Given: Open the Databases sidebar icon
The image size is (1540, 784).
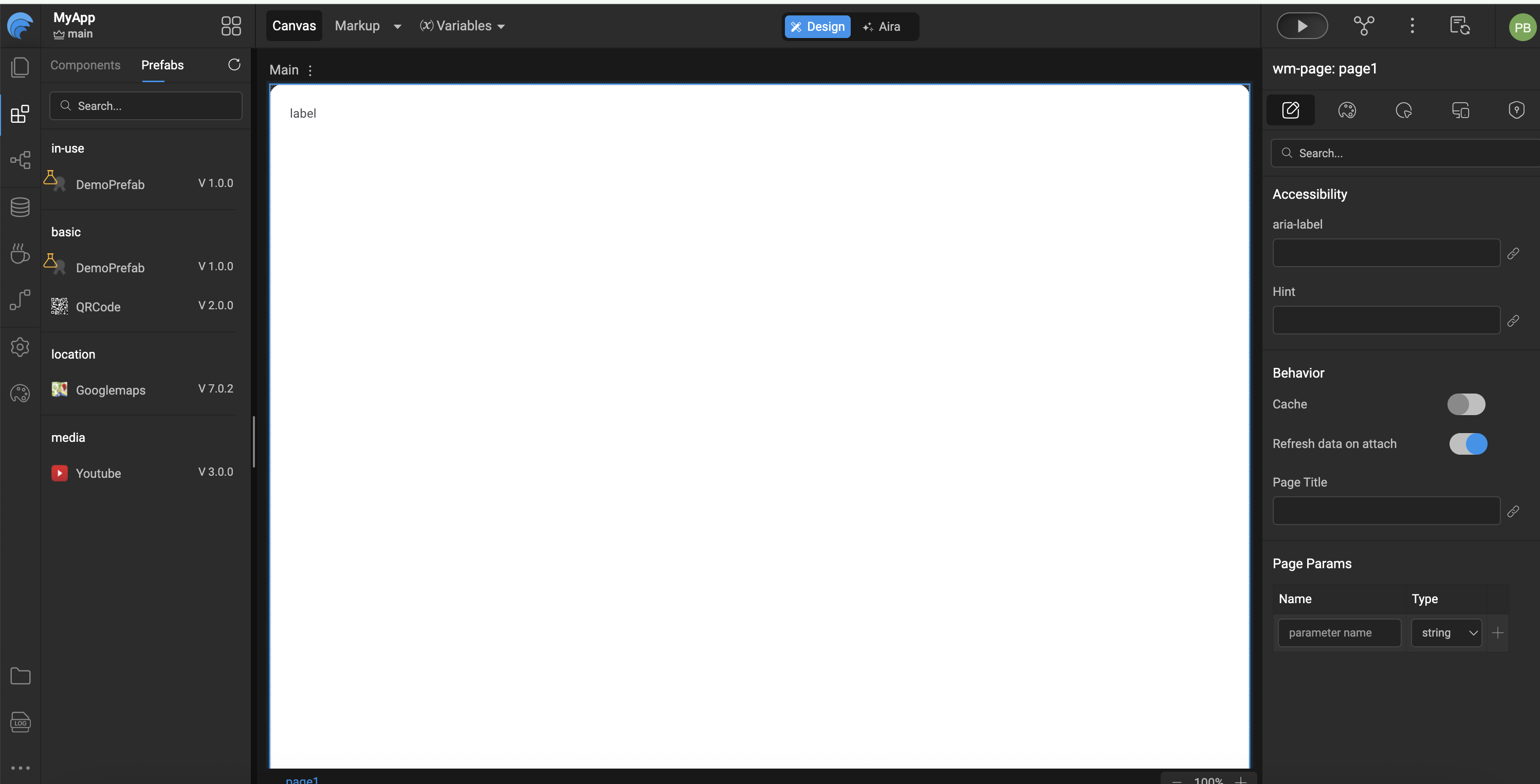Looking at the screenshot, I should [x=20, y=208].
